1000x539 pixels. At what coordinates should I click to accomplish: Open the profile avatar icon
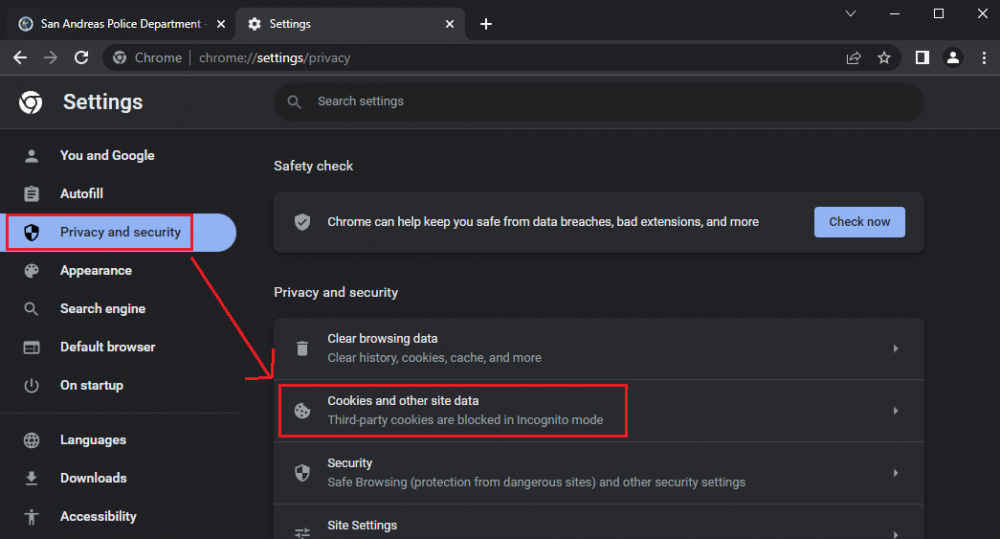point(953,58)
